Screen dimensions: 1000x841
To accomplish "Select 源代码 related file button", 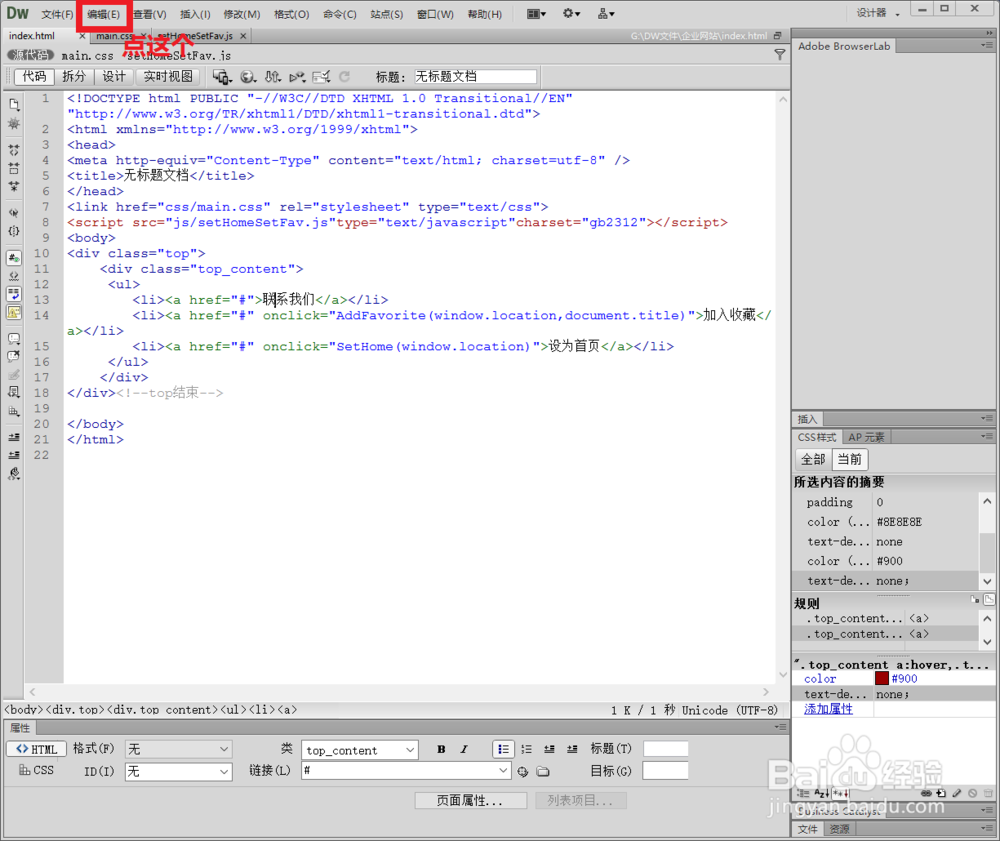I will 30,55.
